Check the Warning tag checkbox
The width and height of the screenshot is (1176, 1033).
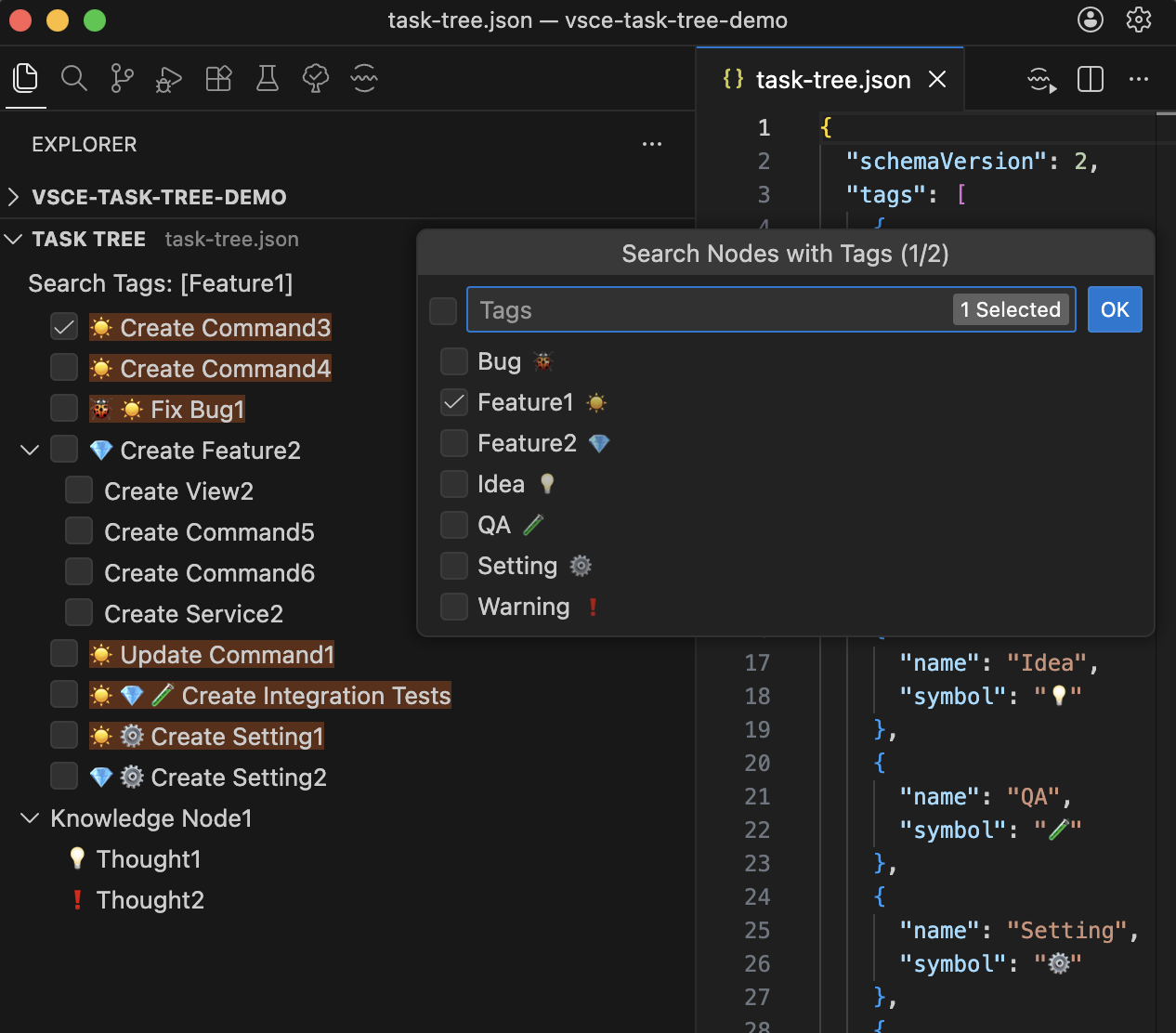click(454, 607)
